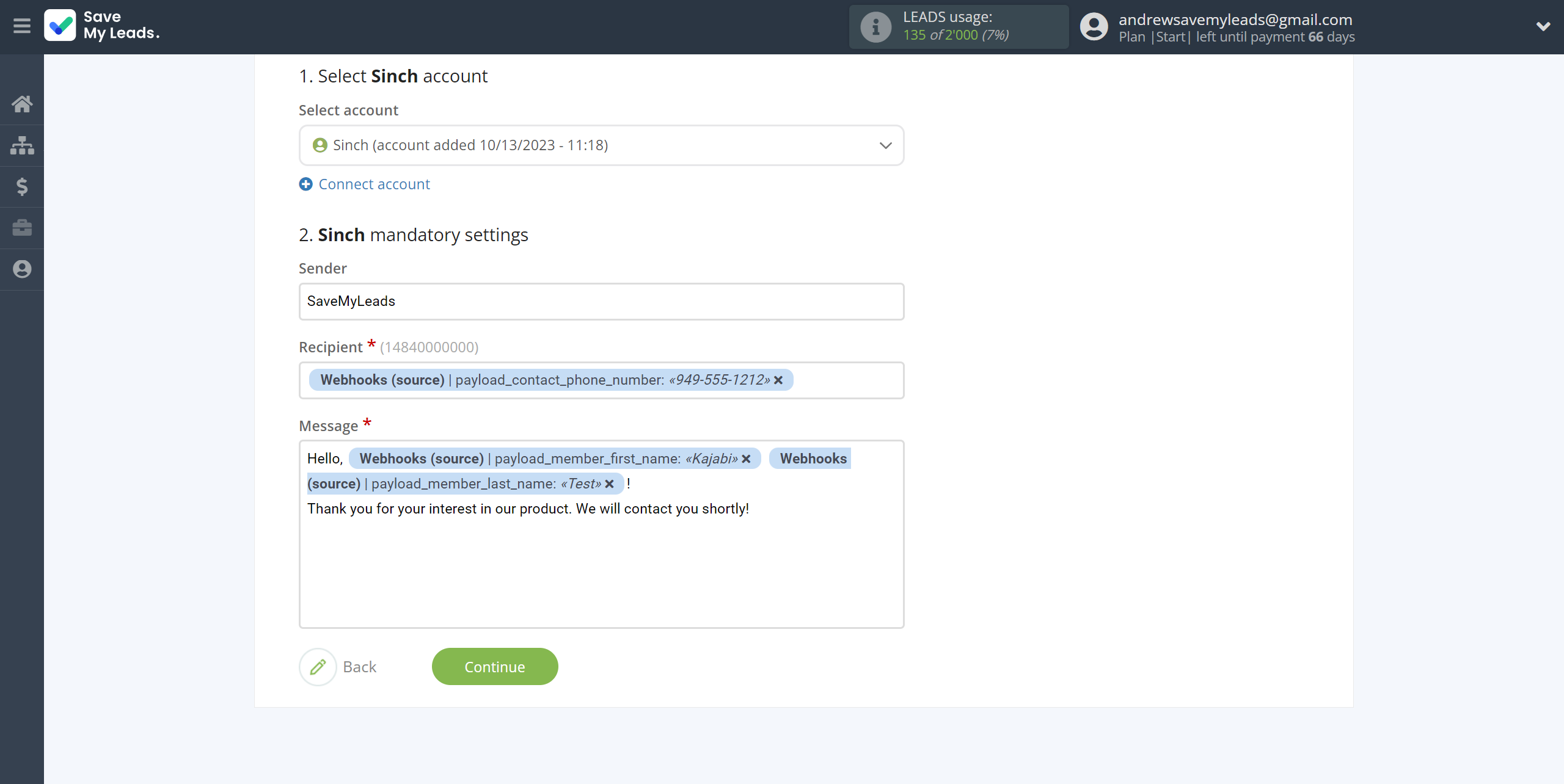
Task: Click the SaveMyLeads home icon
Action: click(22, 102)
